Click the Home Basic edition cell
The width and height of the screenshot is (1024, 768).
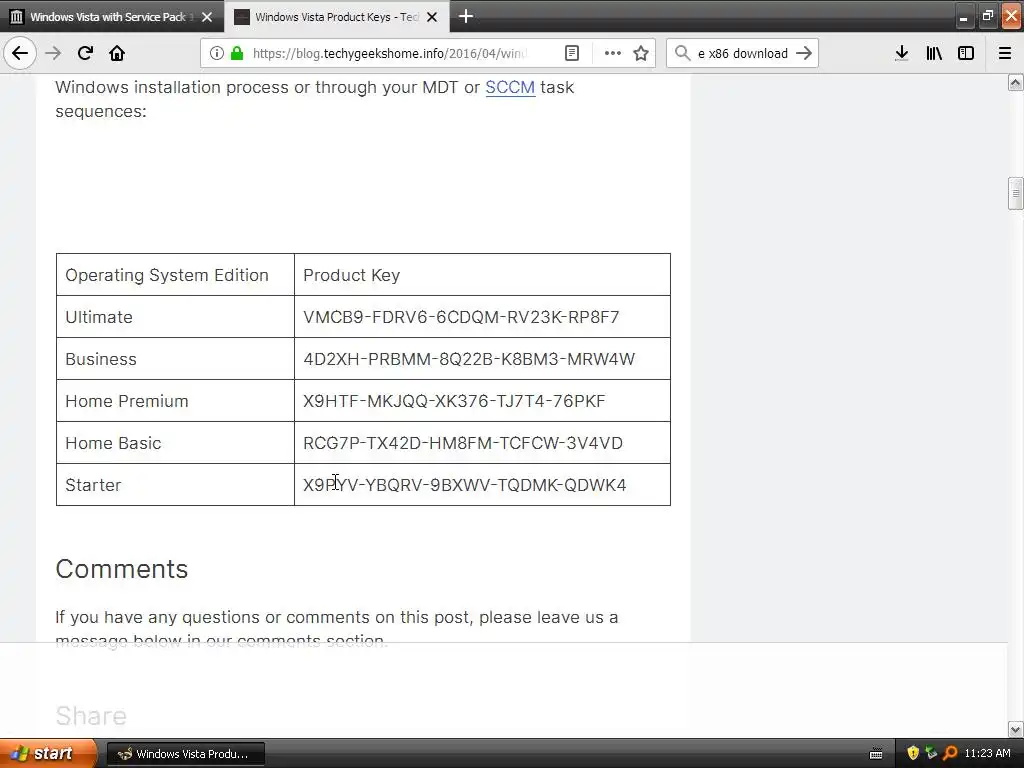pos(175,443)
